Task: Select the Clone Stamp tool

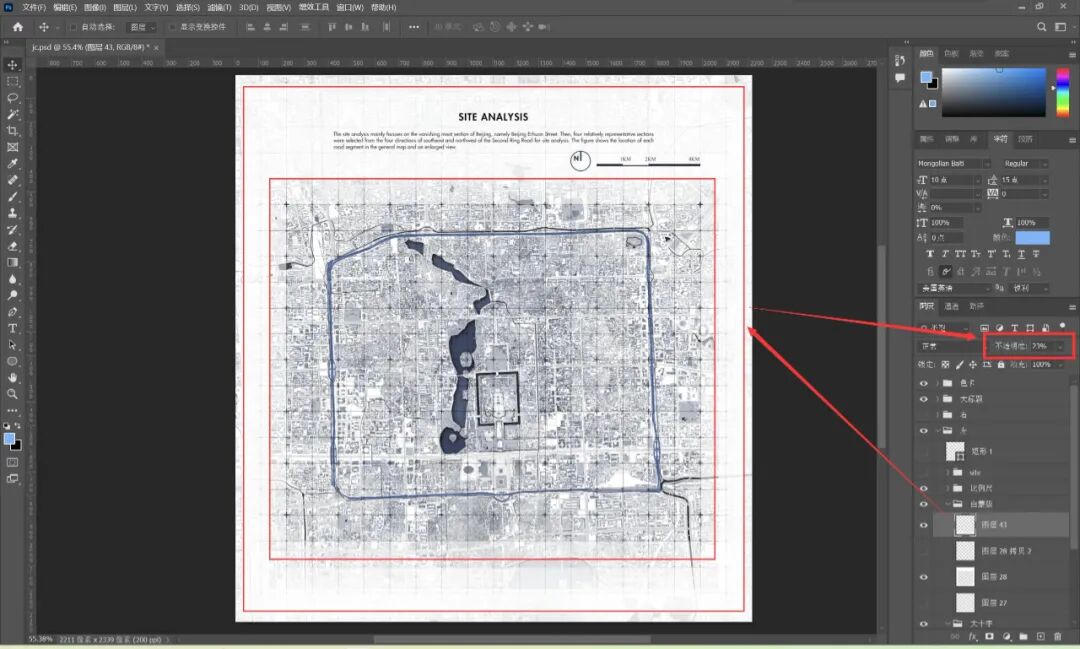Action: click(12, 214)
